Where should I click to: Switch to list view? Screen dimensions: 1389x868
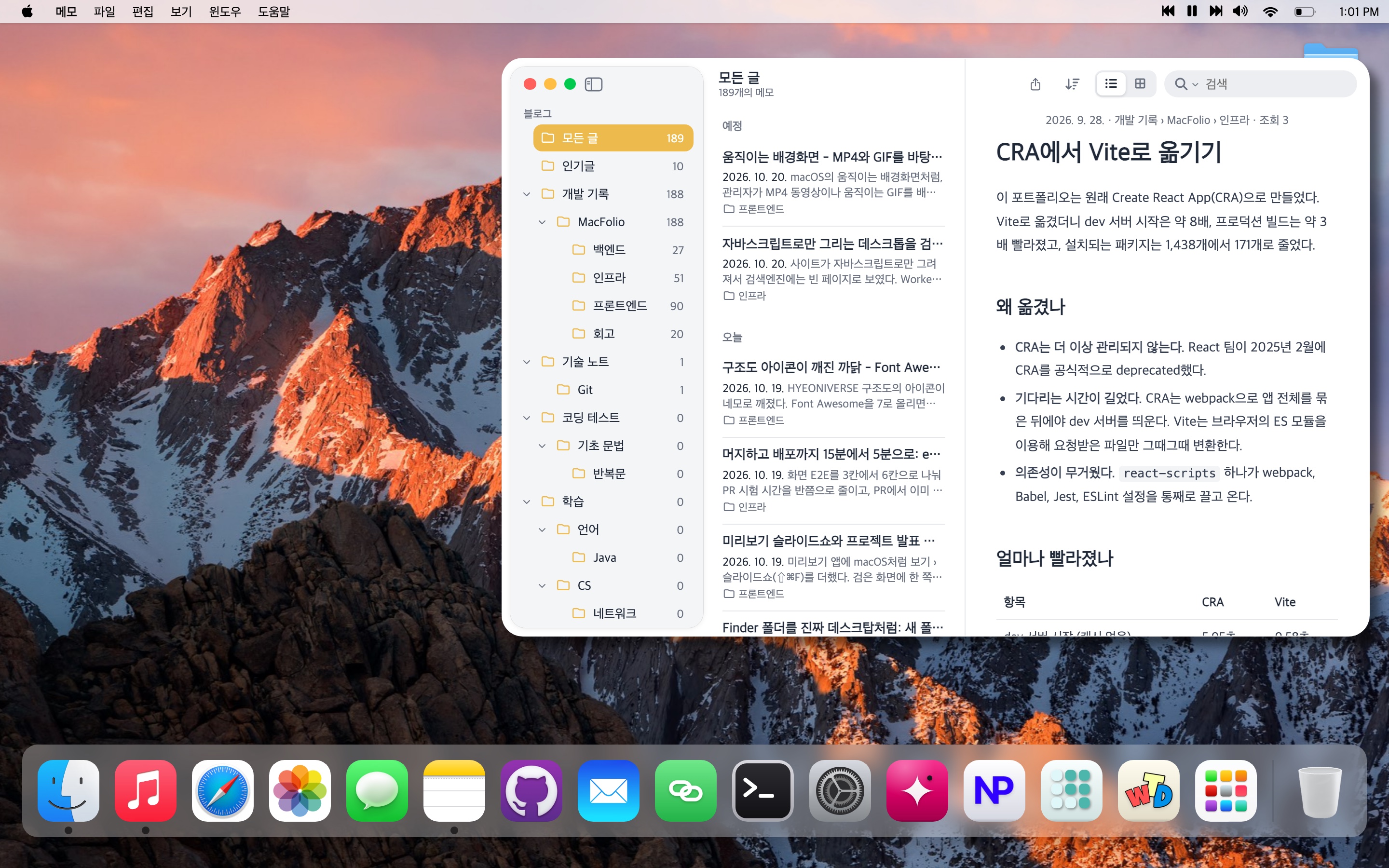click(1111, 84)
